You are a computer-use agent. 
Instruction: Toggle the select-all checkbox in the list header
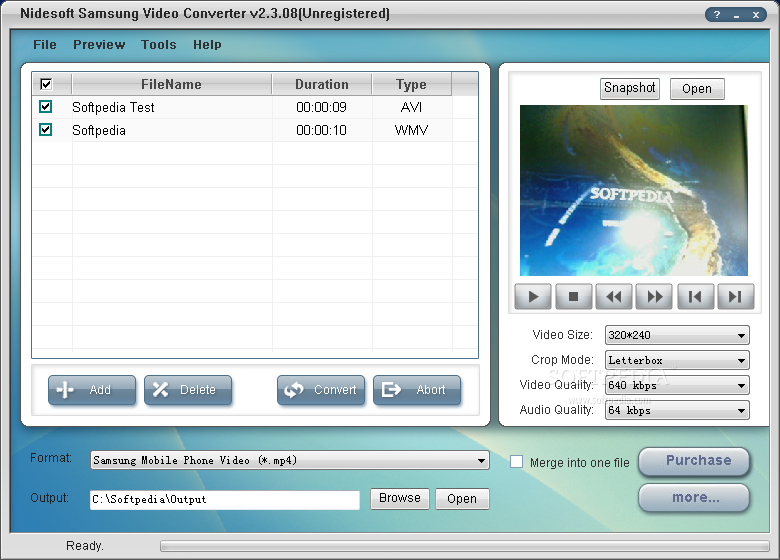46,84
